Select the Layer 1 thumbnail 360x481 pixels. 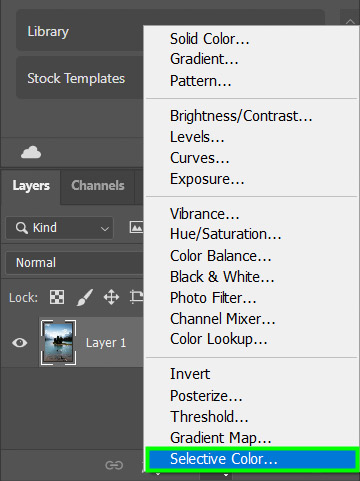(58, 342)
